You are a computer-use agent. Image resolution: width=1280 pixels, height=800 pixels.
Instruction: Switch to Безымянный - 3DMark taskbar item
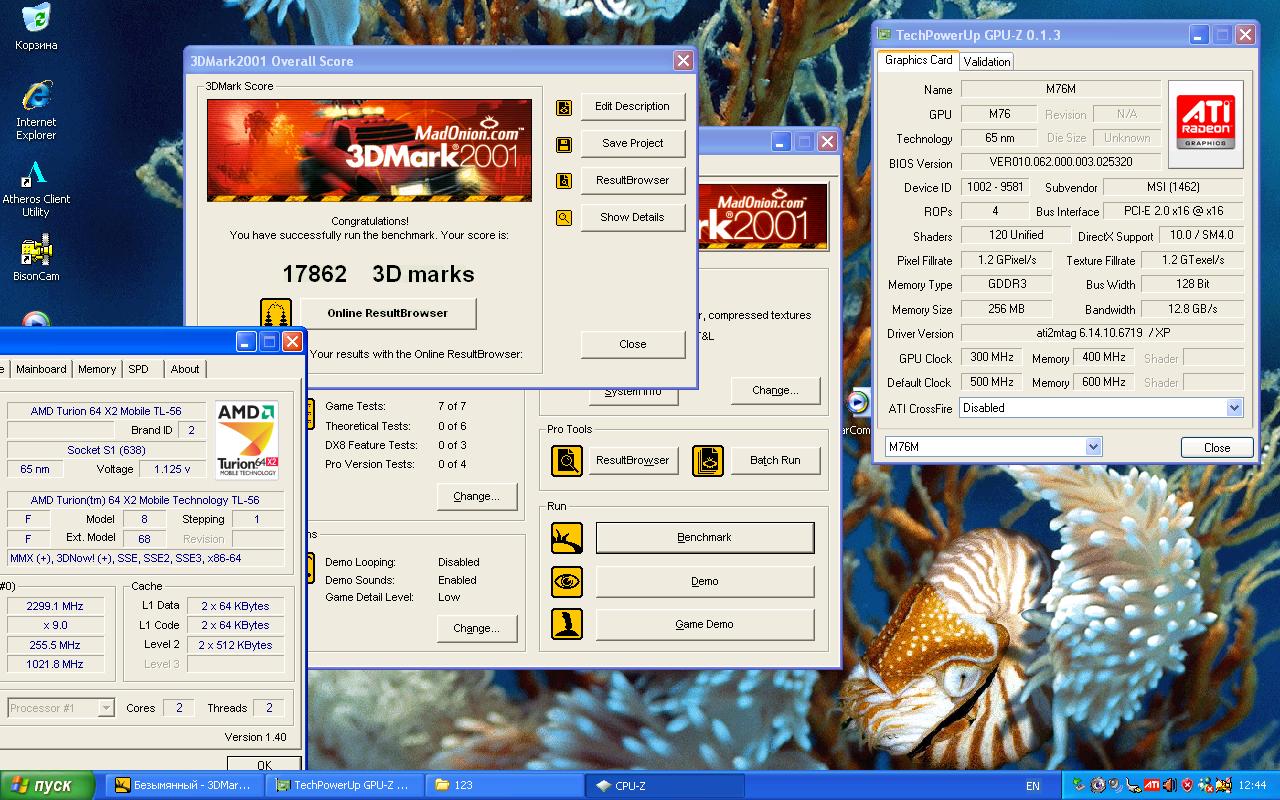pos(185,785)
